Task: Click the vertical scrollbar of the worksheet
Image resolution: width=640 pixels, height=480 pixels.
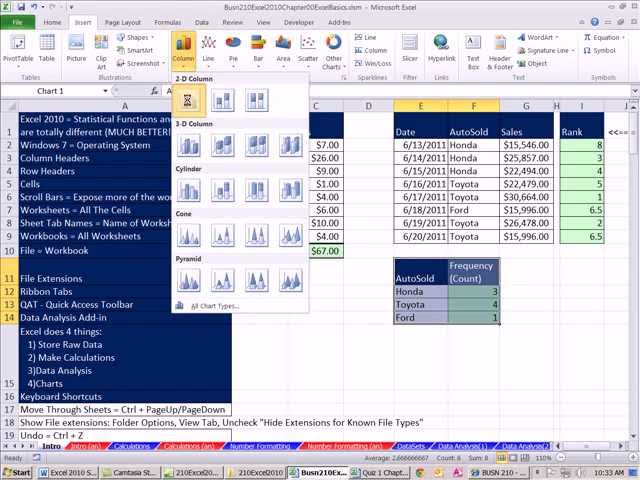Action: (635, 269)
